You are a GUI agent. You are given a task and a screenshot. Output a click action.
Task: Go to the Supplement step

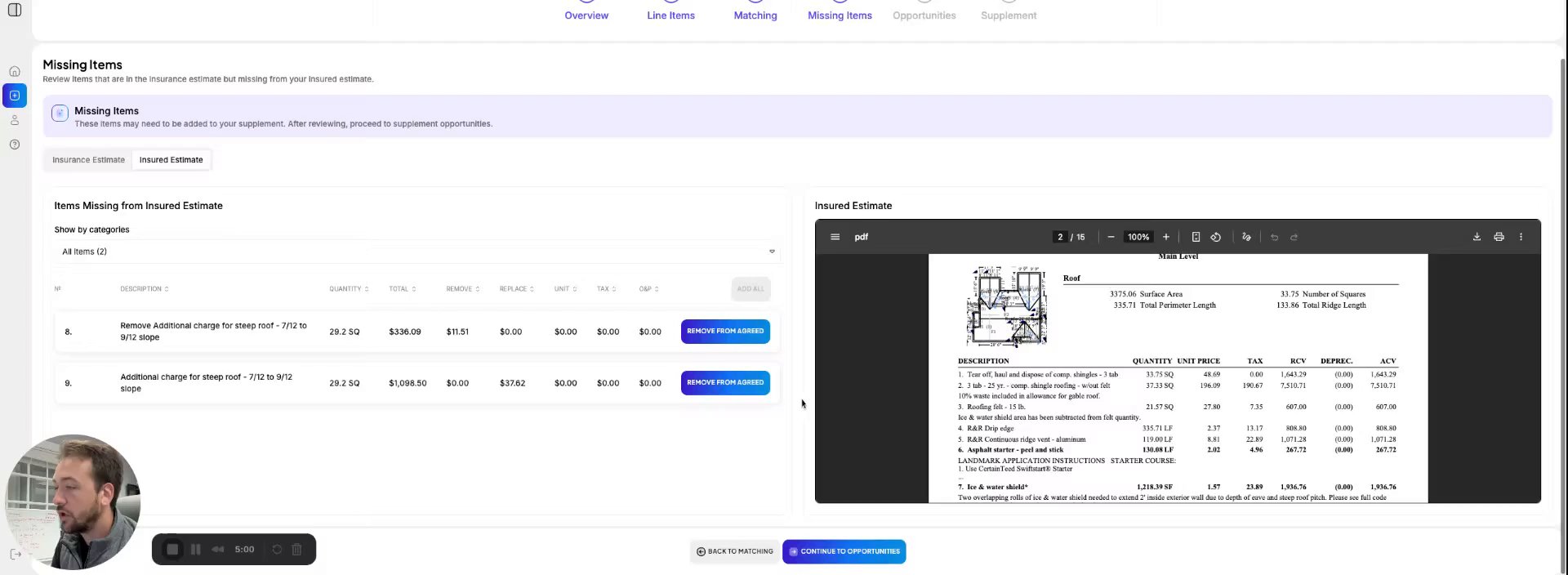1009,16
